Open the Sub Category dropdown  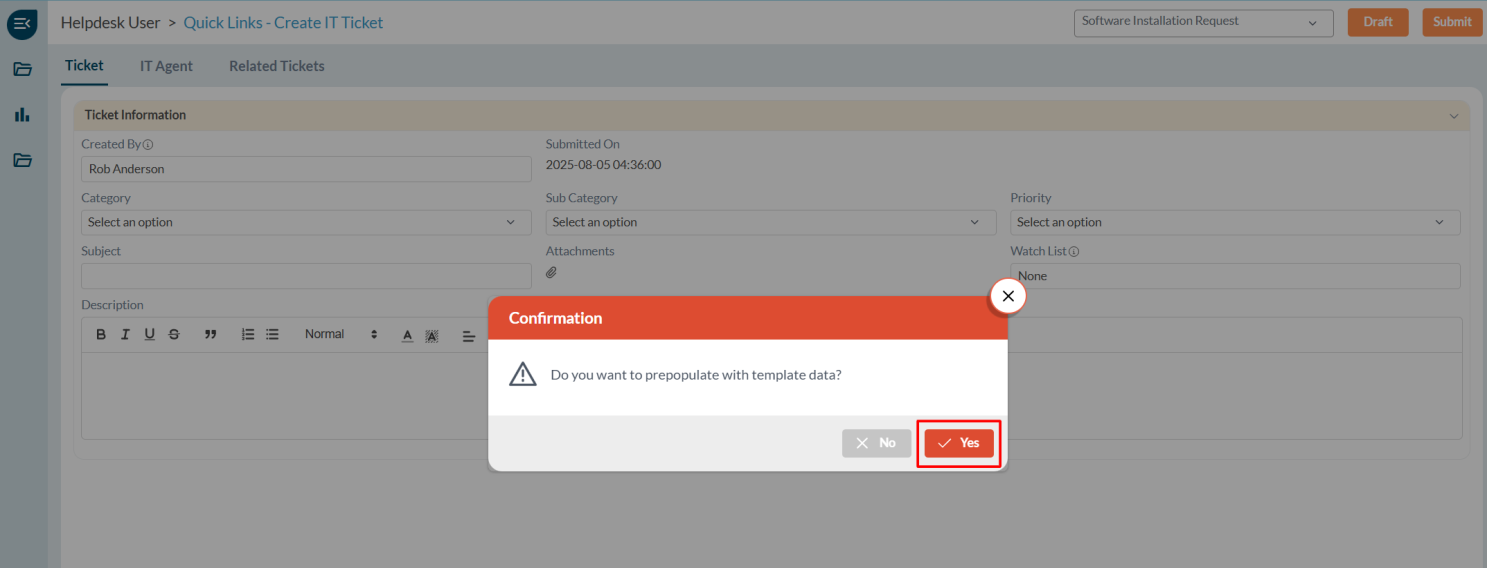tap(771, 222)
